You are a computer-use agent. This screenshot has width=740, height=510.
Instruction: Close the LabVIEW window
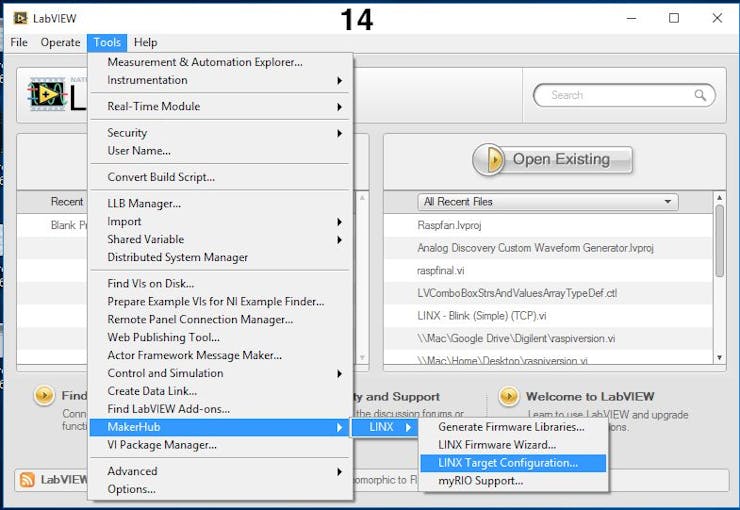(x=717, y=18)
